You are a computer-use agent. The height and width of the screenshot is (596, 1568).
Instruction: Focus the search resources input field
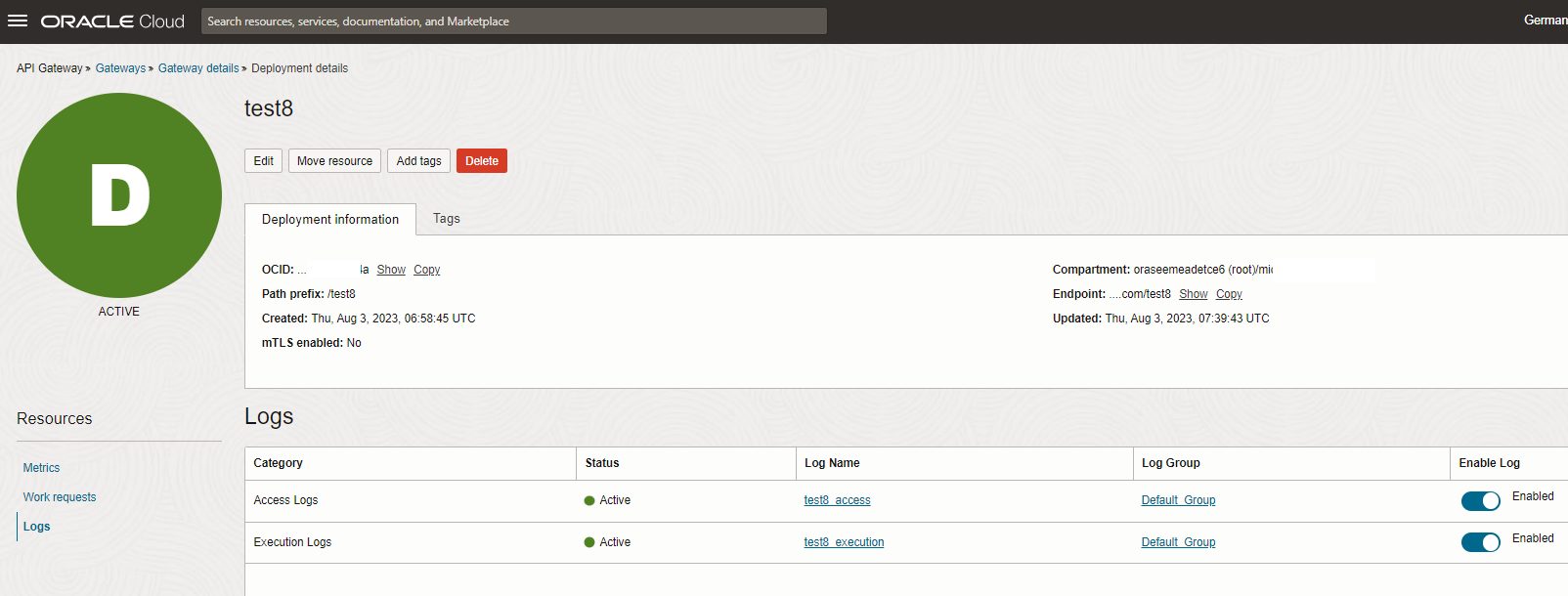pyautogui.click(x=514, y=21)
